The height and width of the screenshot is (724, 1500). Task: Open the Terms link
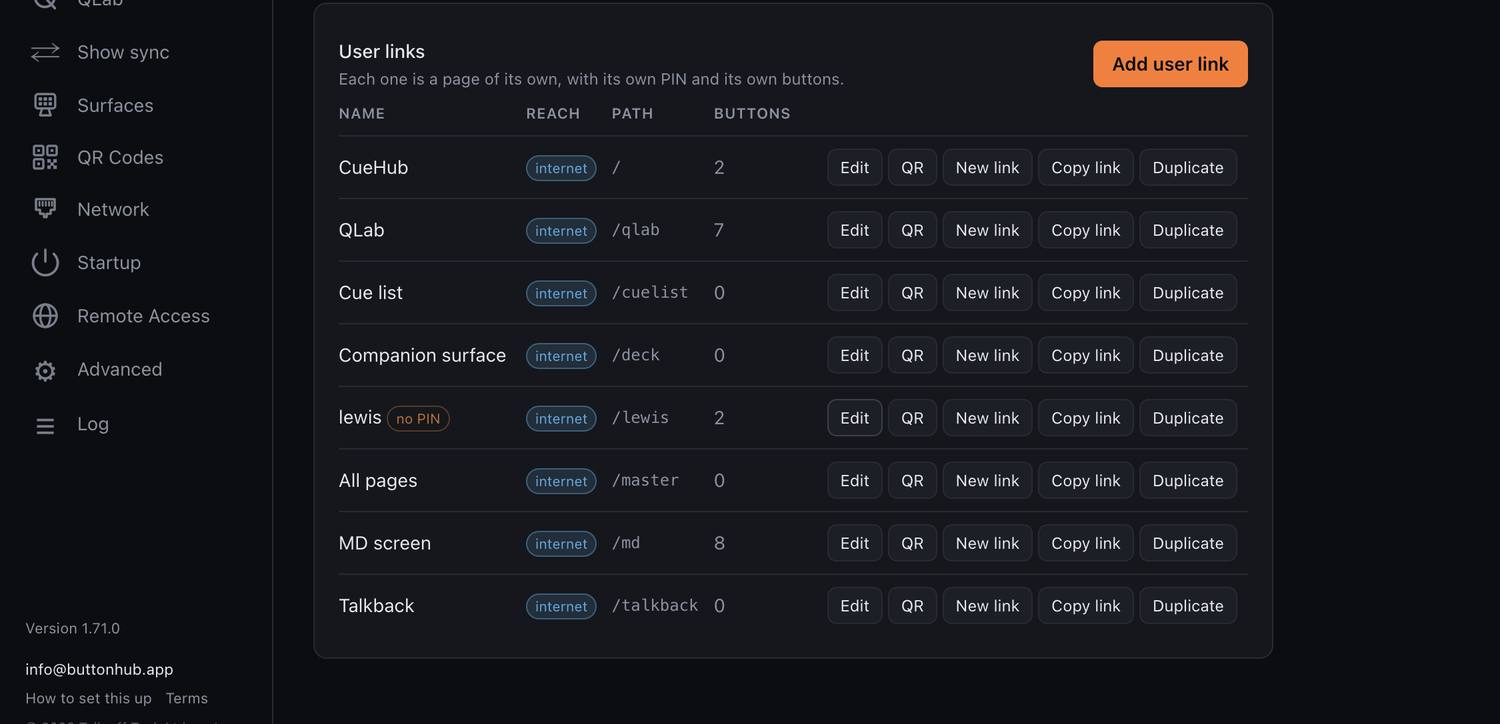click(x=187, y=698)
